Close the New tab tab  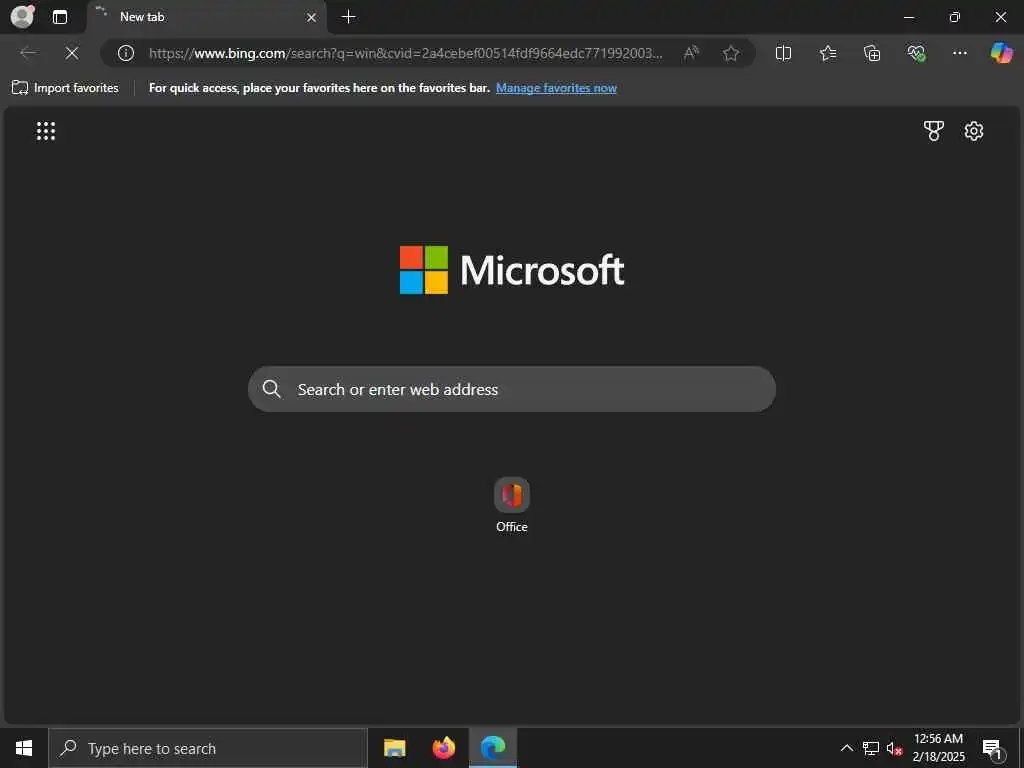tap(312, 18)
